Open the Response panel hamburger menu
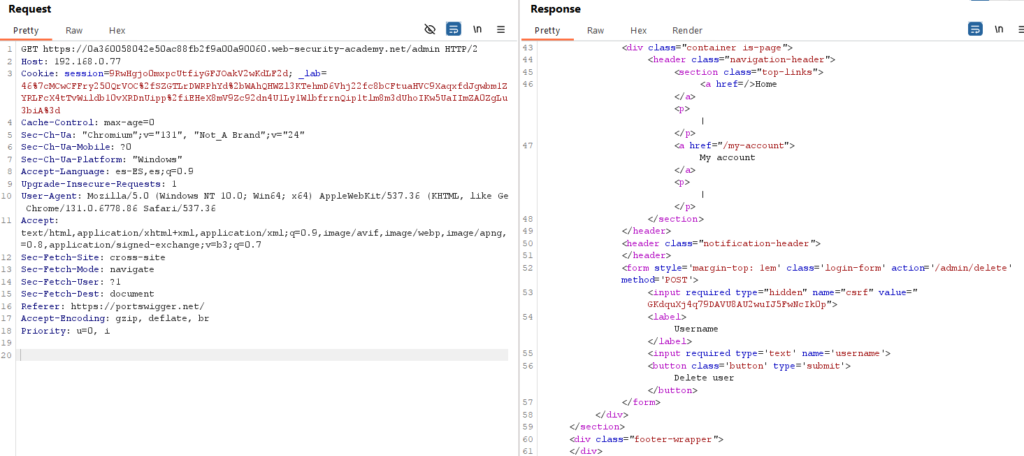Screen dimensions: 1024x456 pos(1022,29)
